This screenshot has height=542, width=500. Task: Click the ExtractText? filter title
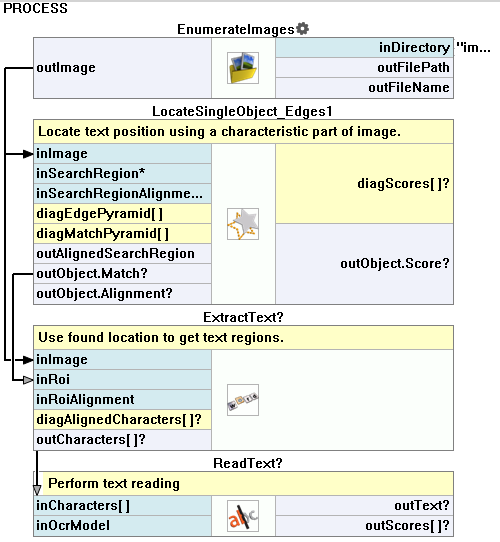[243, 317]
